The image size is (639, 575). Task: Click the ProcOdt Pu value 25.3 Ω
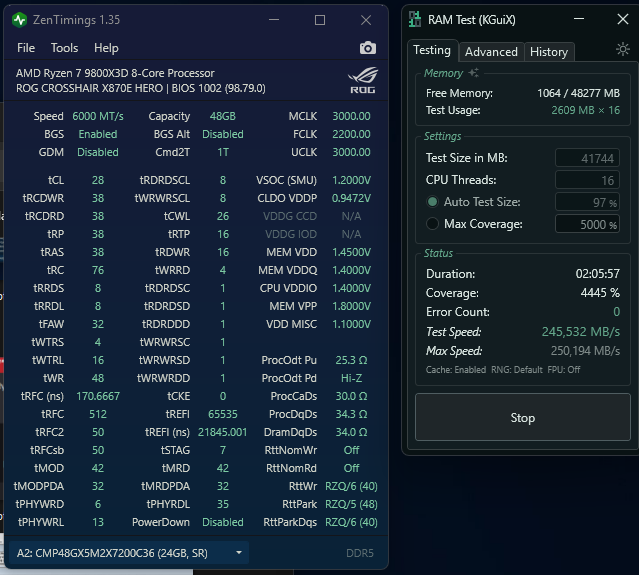pyautogui.click(x=351, y=360)
